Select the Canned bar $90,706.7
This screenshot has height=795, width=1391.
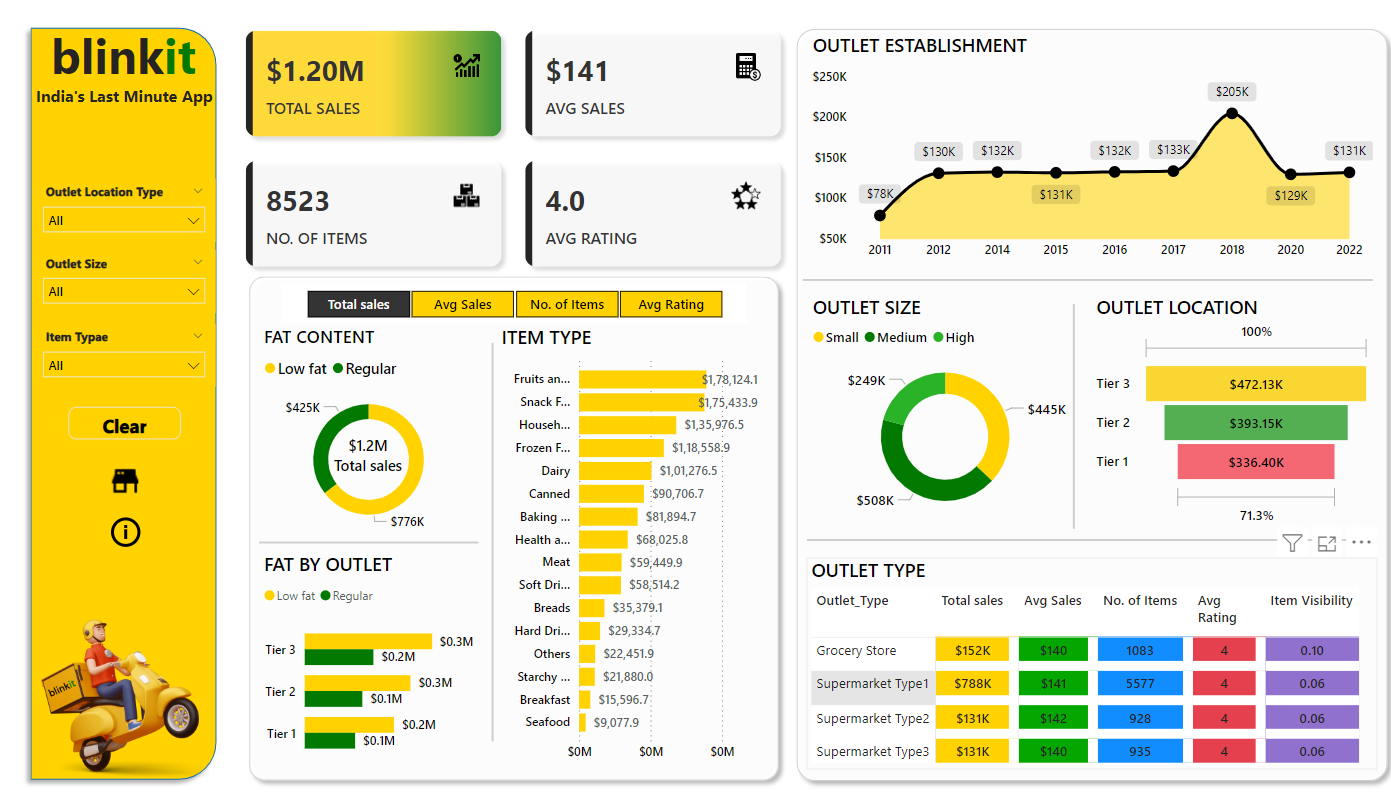click(x=611, y=494)
